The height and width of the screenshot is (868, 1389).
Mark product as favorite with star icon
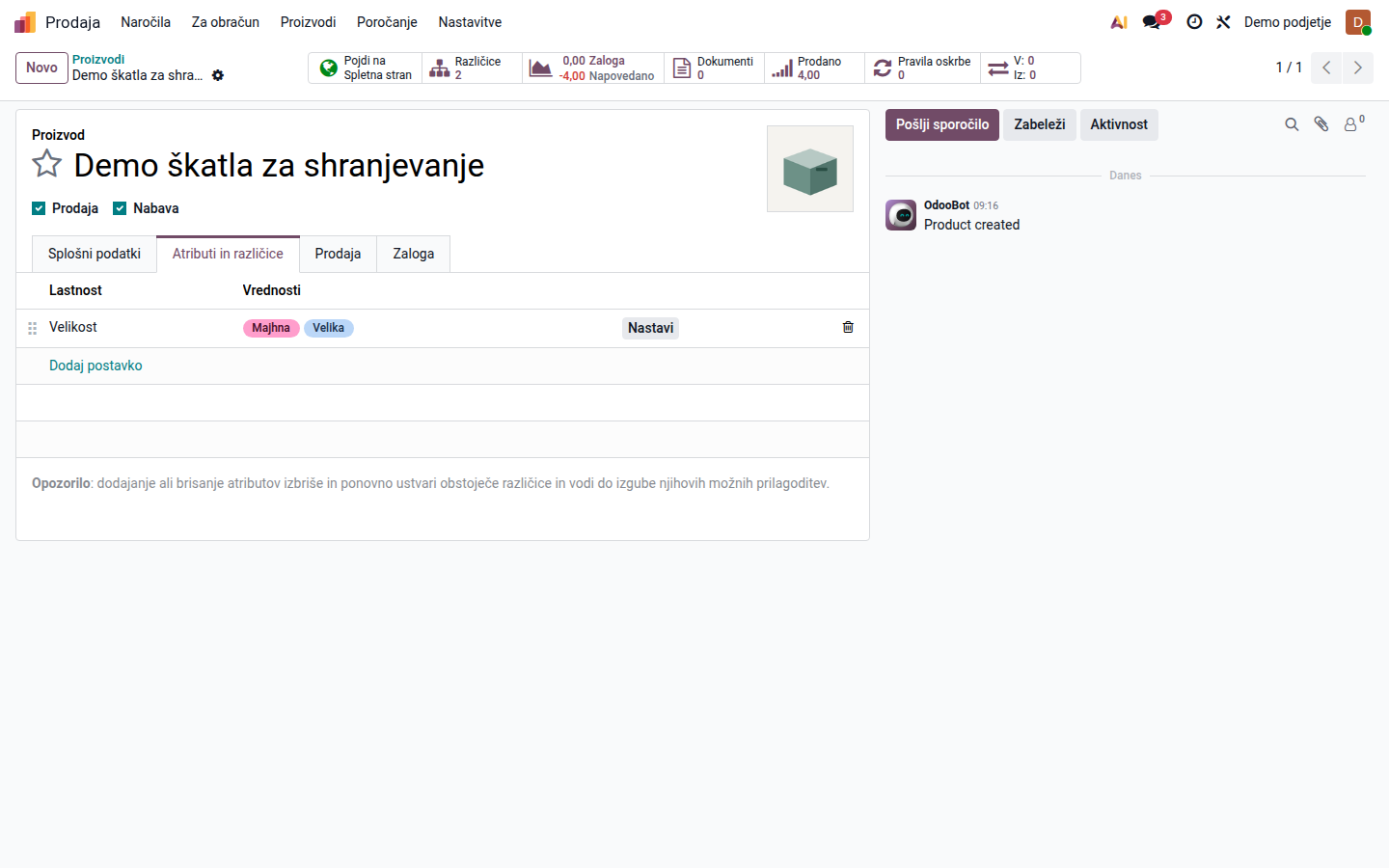click(x=46, y=164)
